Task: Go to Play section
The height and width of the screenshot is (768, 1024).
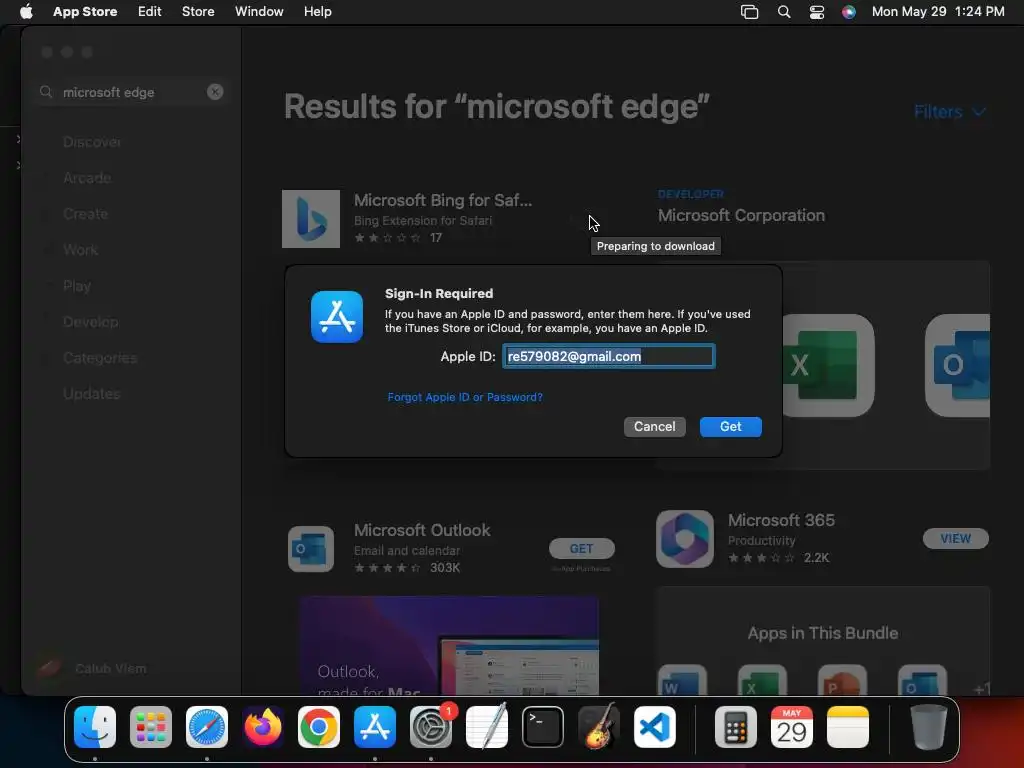Action: pos(77,285)
